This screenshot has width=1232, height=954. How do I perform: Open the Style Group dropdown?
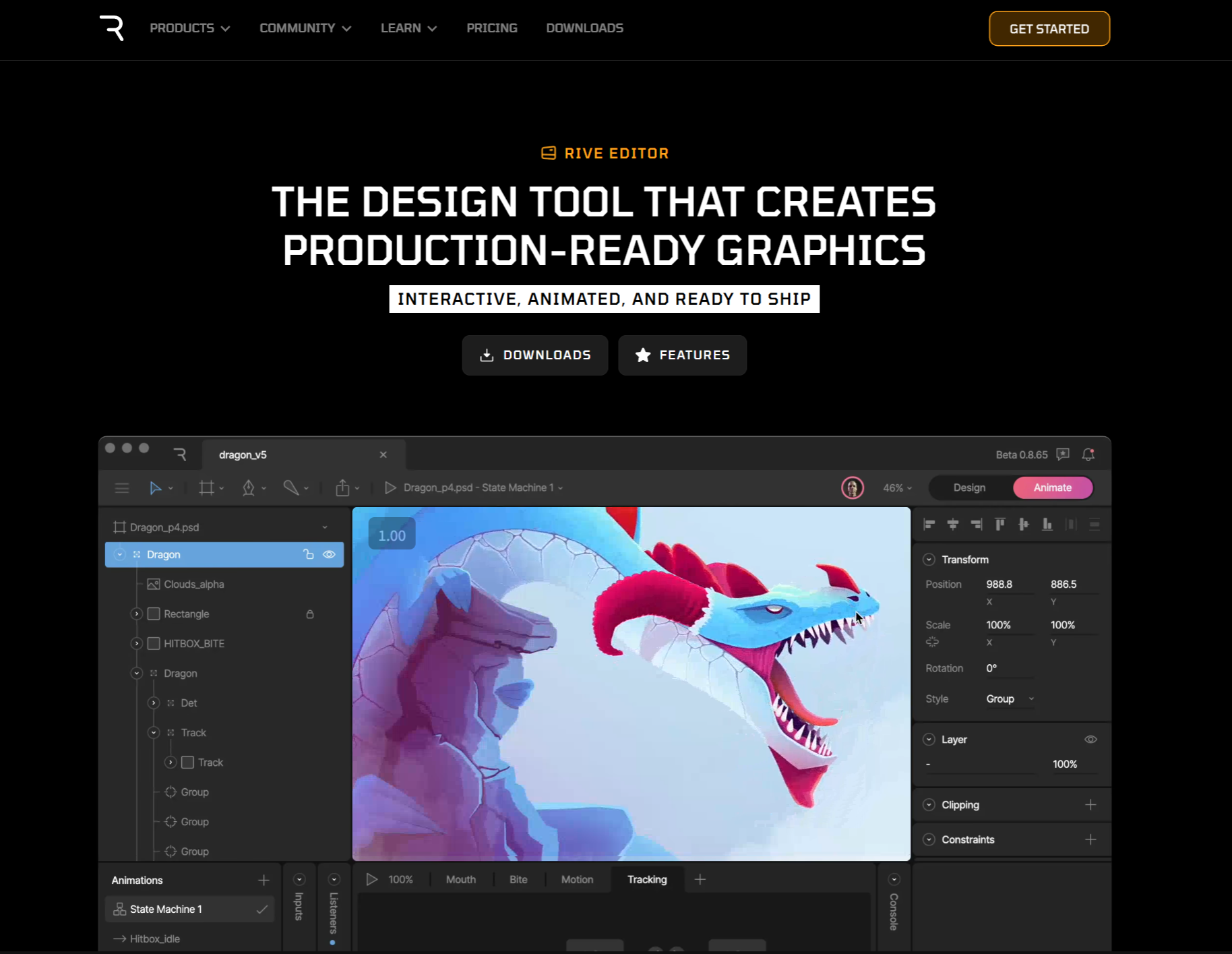point(1010,699)
